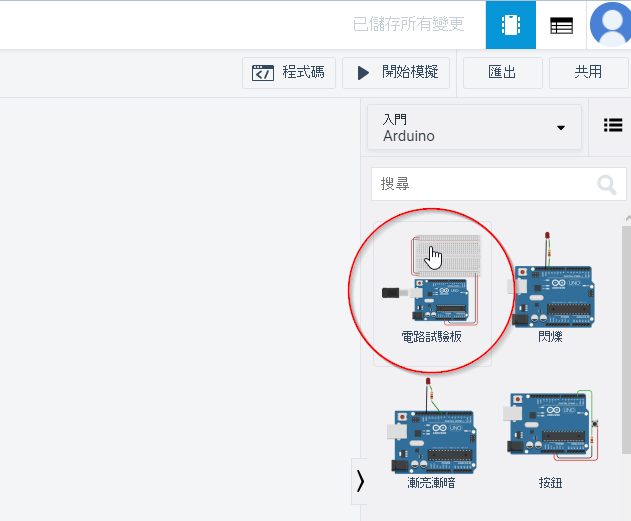Open the user profile avatar
The width and height of the screenshot is (631, 521).
pyautogui.click(x=609, y=25)
